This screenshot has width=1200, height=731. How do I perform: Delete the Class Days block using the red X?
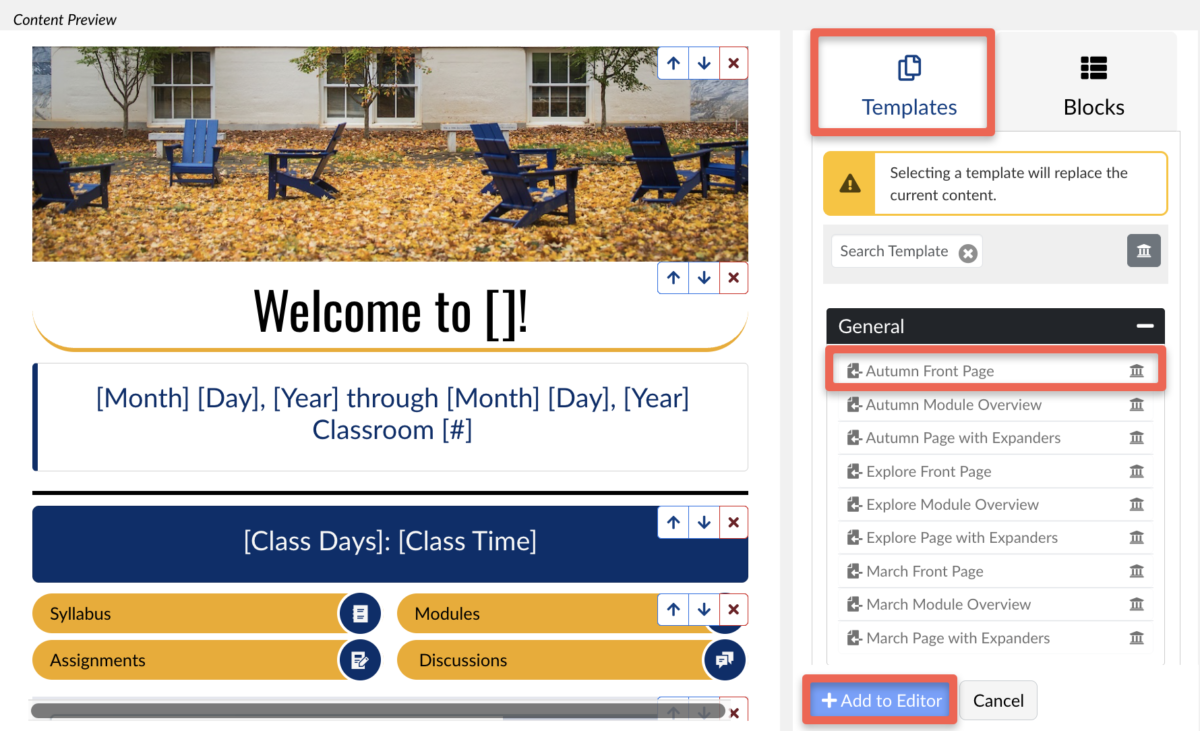coord(733,522)
